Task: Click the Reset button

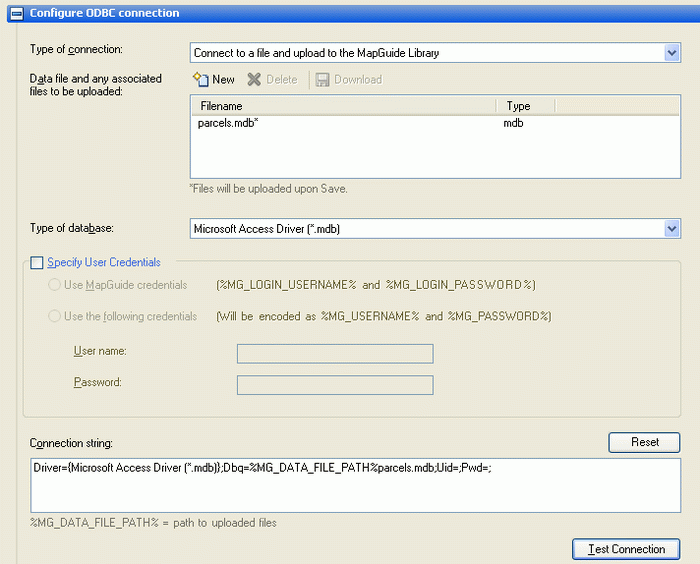Action: click(644, 442)
